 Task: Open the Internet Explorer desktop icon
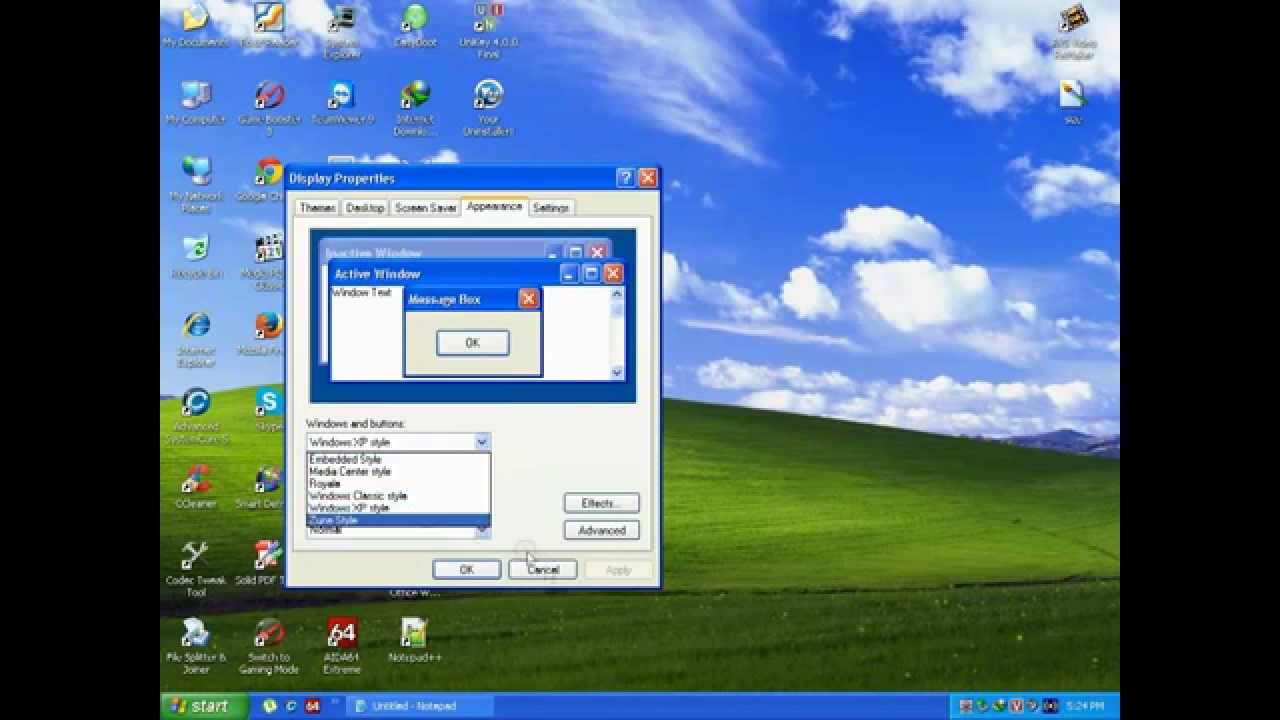(196, 339)
